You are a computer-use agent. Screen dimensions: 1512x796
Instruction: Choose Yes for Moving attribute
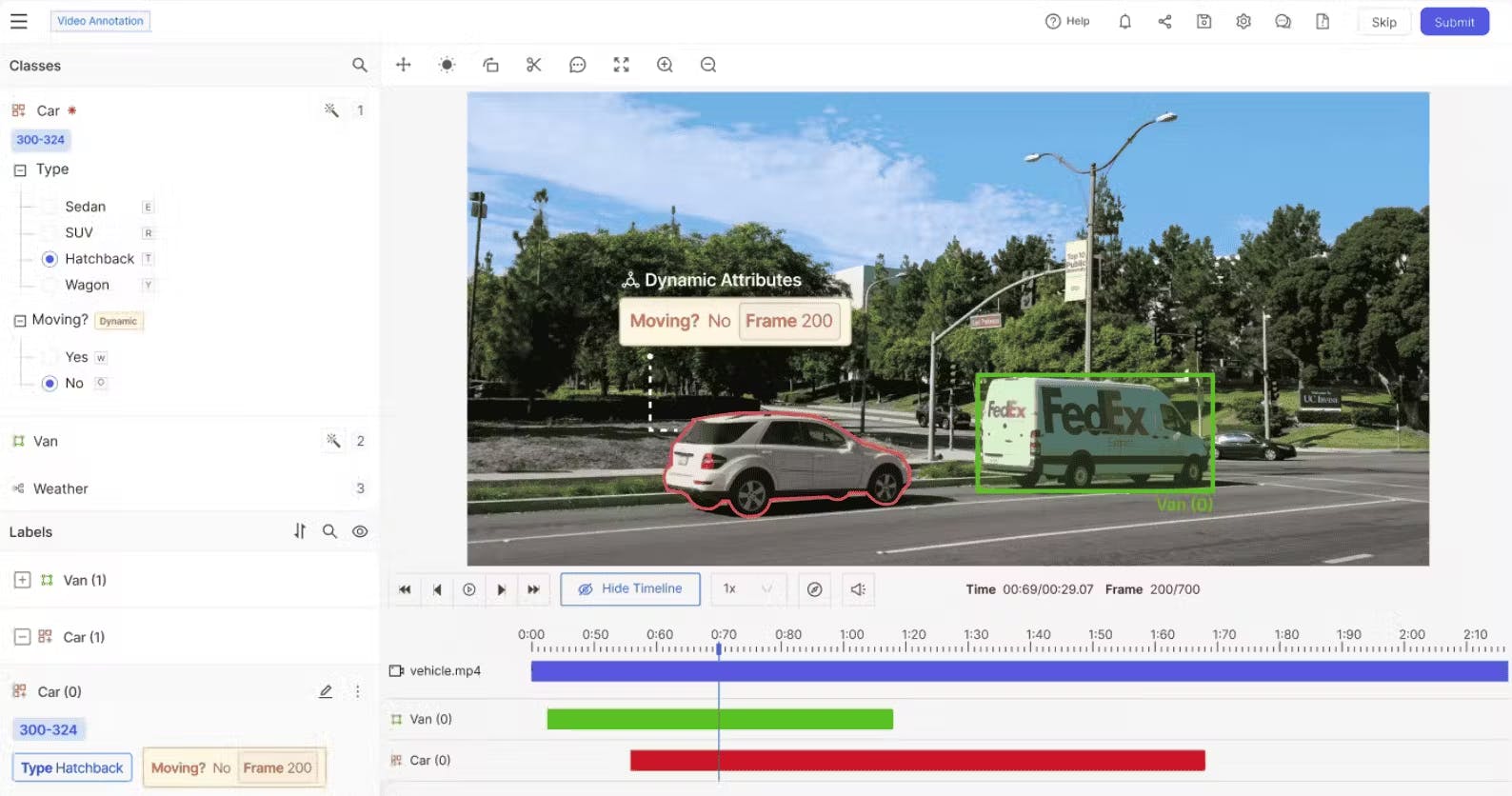pyautogui.click(x=50, y=357)
